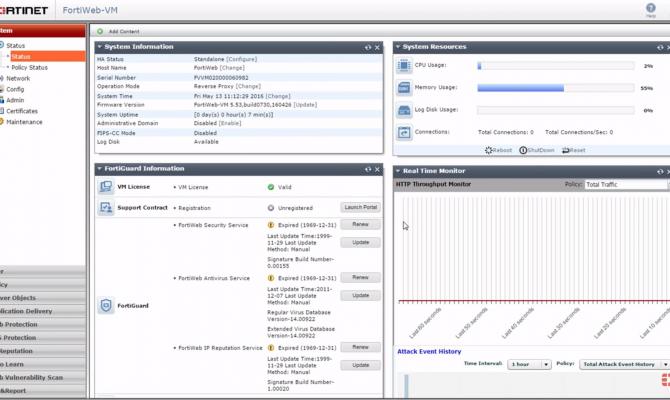Expand the Auto Learn menu section
The width and height of the screenshot is (670, 400).
tap(43, 364)
